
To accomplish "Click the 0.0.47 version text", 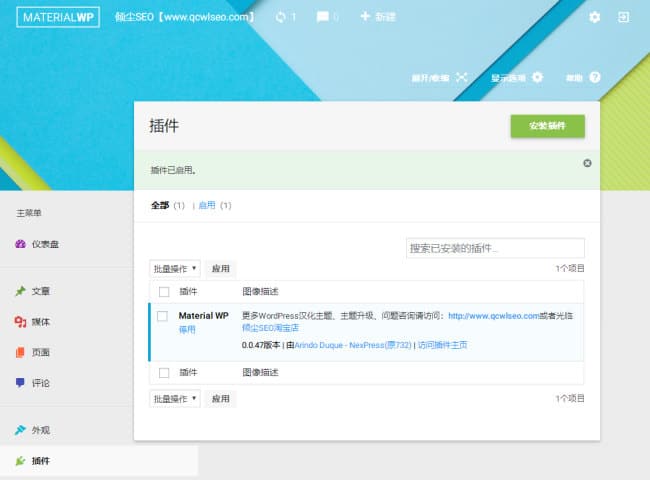I will [261, 345].
